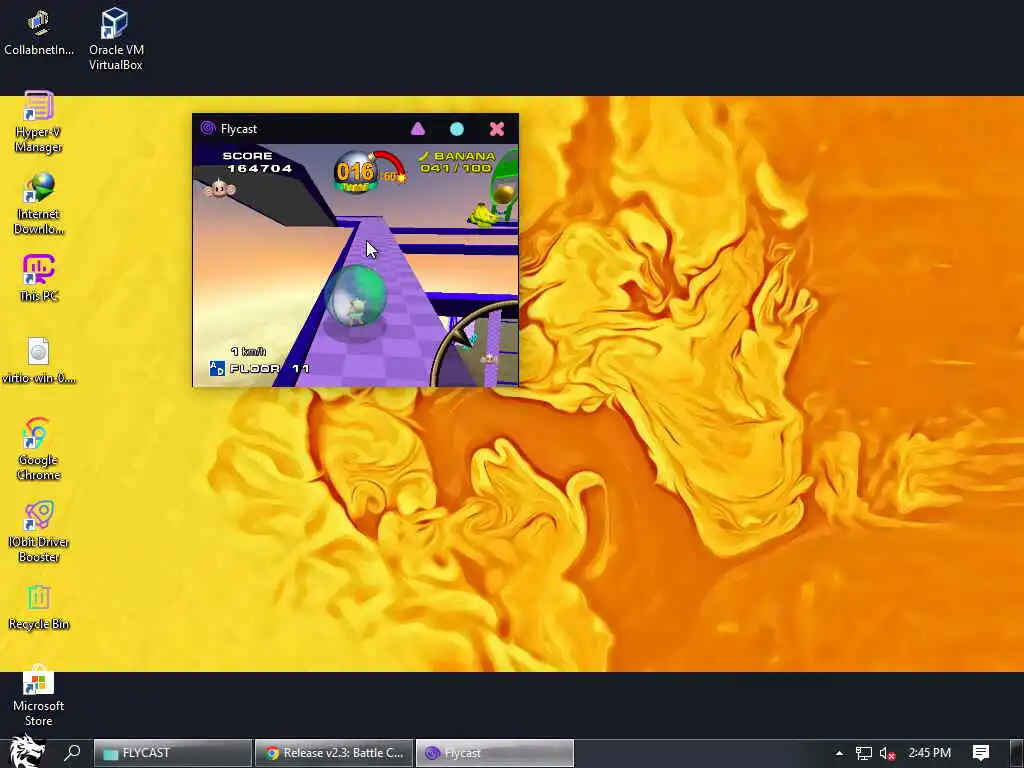Click the monkey head lives icon in game
This screenshot has height=768, width=1024.
[x=219, y=189]
